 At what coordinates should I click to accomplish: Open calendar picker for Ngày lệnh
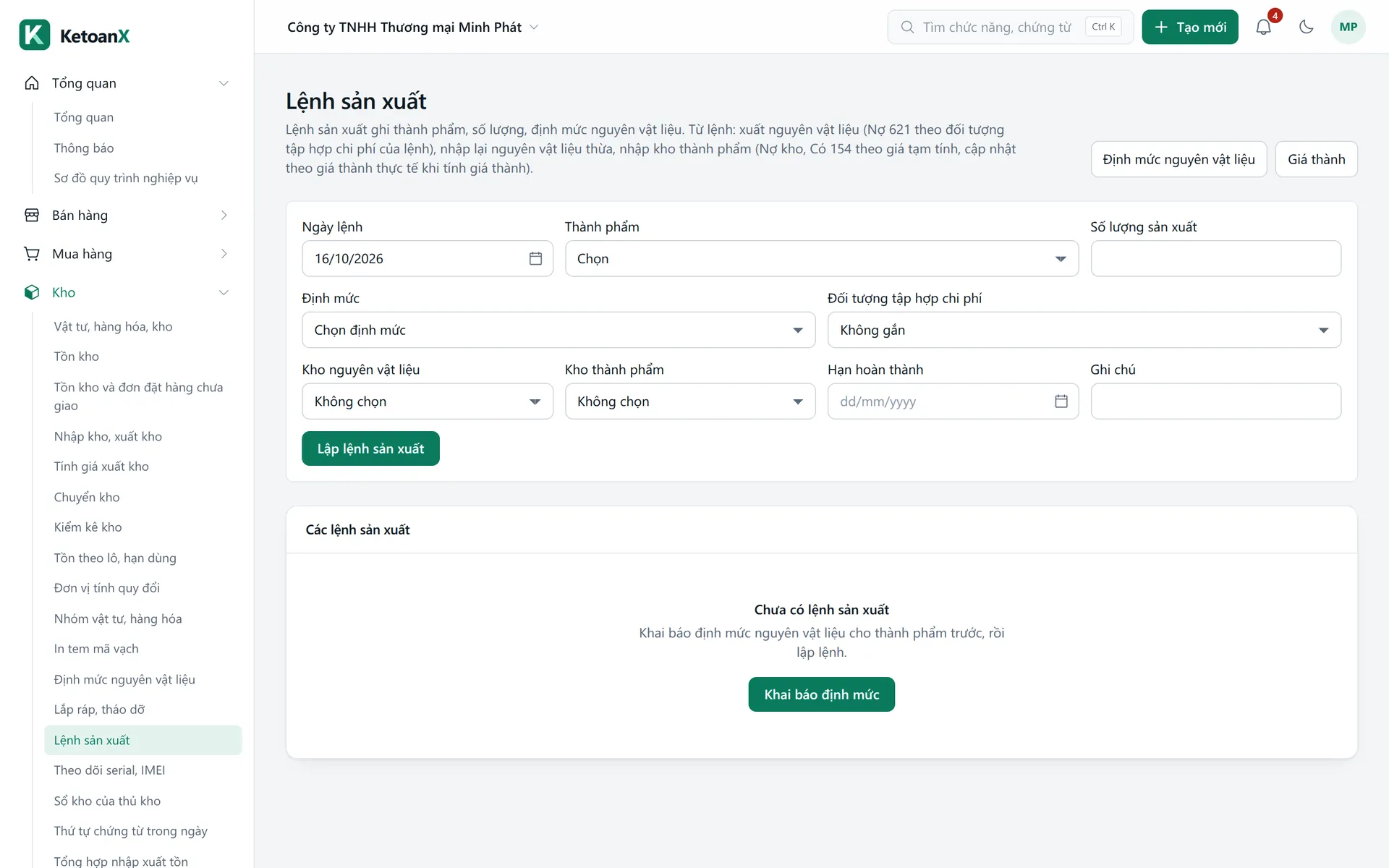pos(535,259)
